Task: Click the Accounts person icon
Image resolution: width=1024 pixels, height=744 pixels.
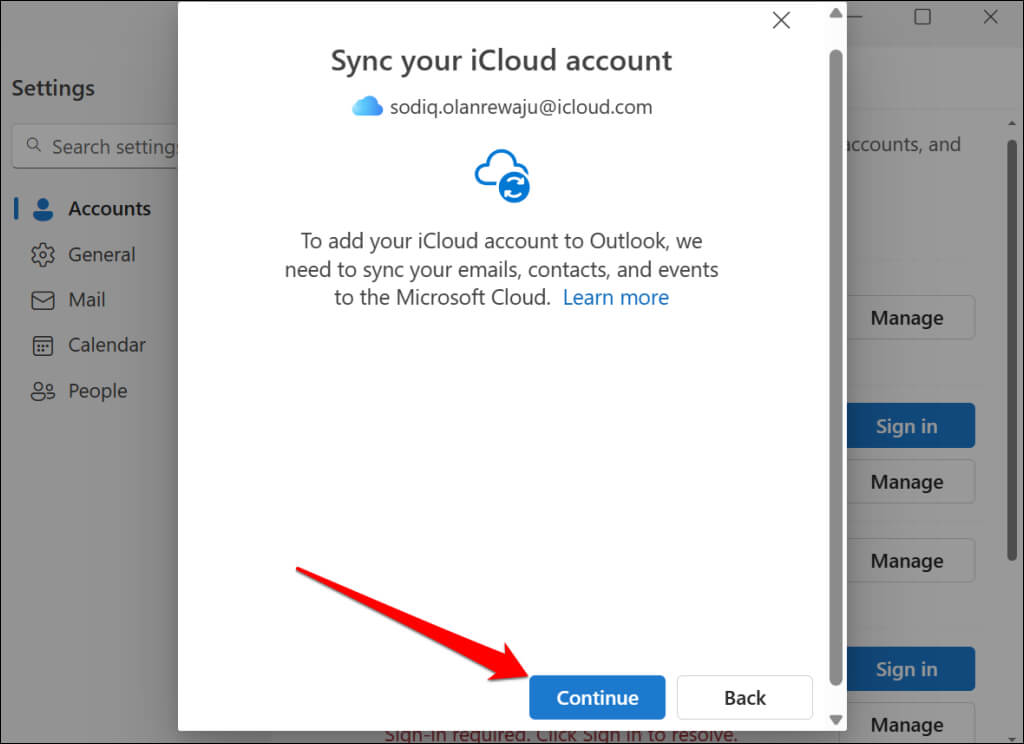Action: tap(43, 209)
